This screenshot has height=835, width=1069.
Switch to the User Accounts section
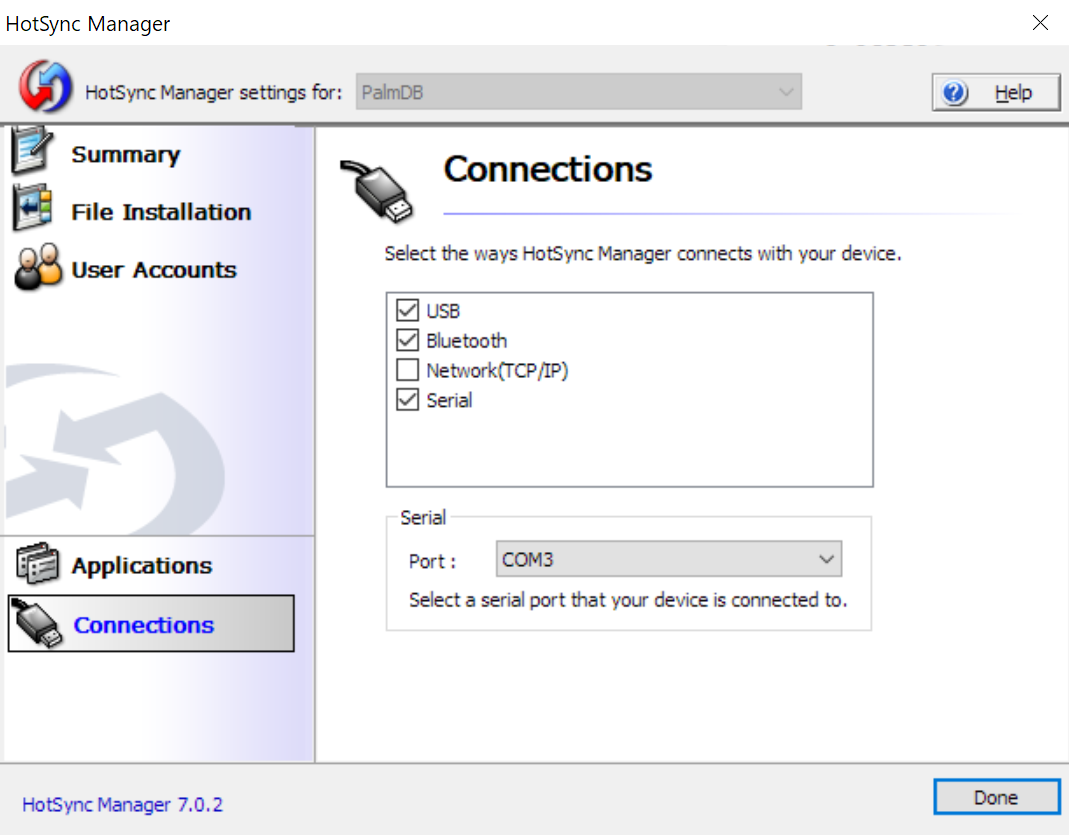click(x=155, y=268)
